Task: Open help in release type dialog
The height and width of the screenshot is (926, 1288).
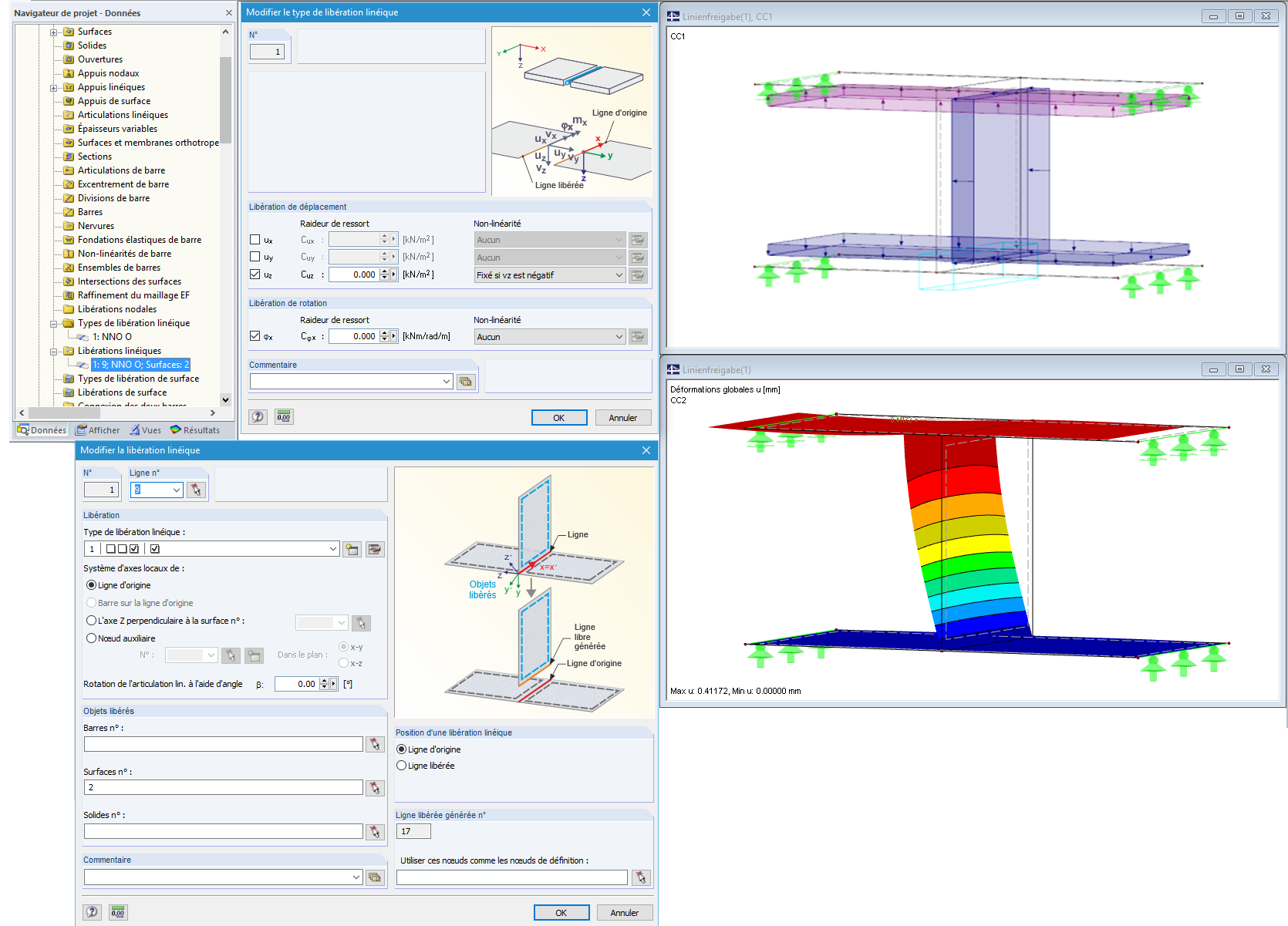Action: pos(258,417)
